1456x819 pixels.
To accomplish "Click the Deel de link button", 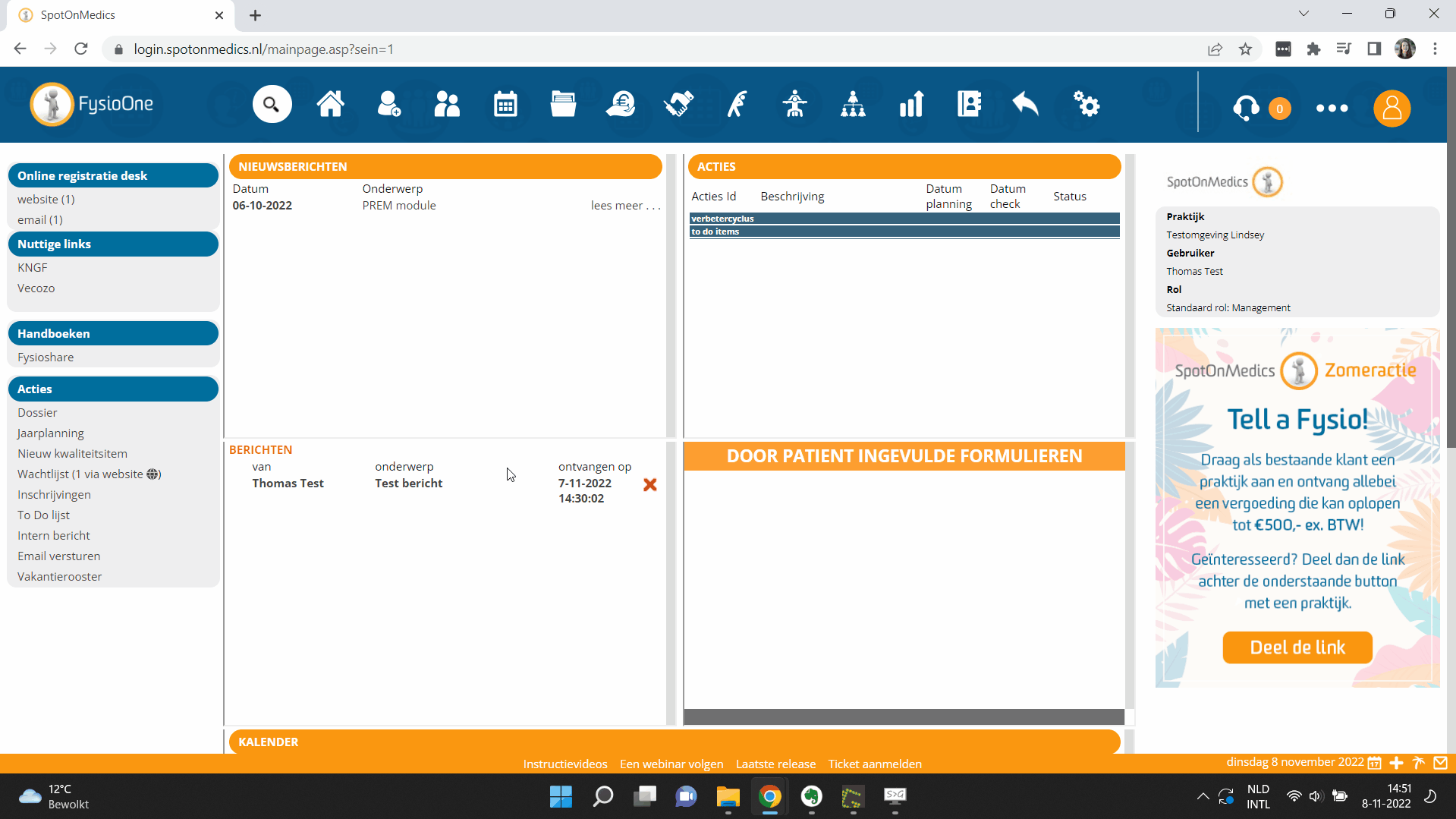I will [1297, 647].
